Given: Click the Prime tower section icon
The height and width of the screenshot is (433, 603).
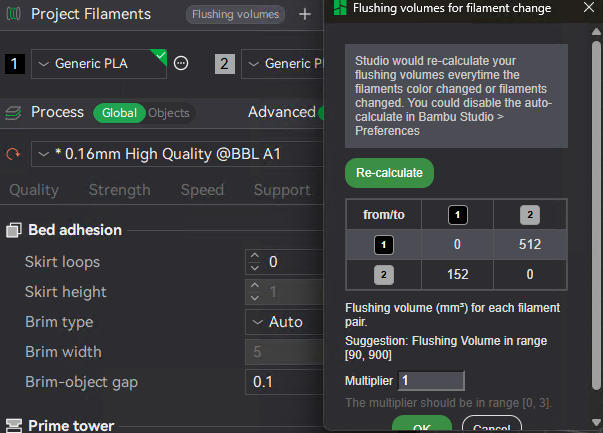Looking at the screenshot, I should tap(14, 425).
